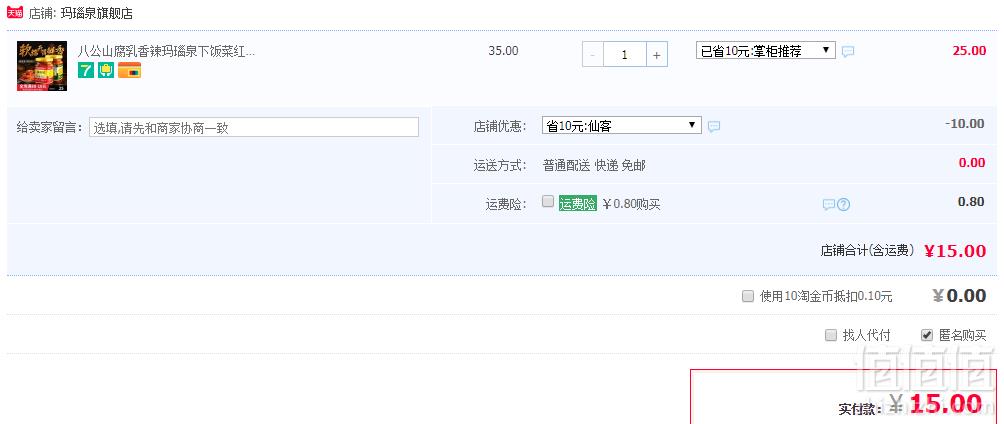Click the comment icon beside 掌柜推荐 dropdown
The width and height of the screenshot is (1004, 424).
[848, 51]
